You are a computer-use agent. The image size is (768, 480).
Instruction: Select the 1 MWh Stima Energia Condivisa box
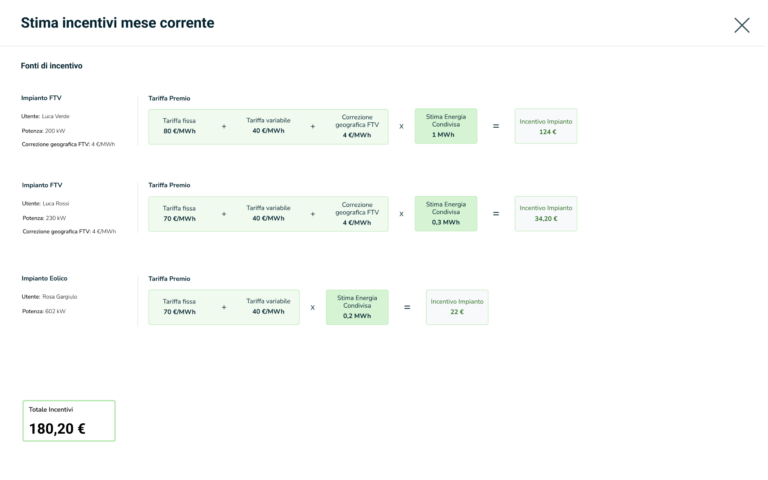[446, 126]
